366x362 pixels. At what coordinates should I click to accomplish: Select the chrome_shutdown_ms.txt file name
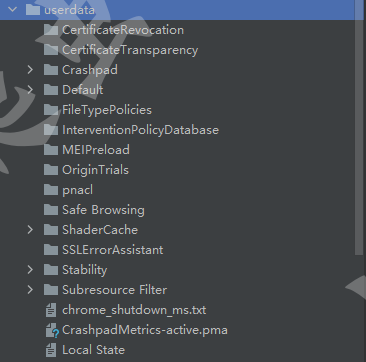click(134, 310)
